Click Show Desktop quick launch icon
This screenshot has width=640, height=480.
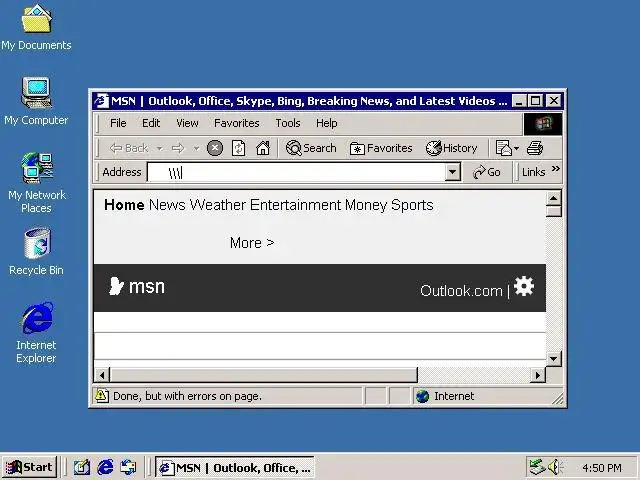pos(82,467)
